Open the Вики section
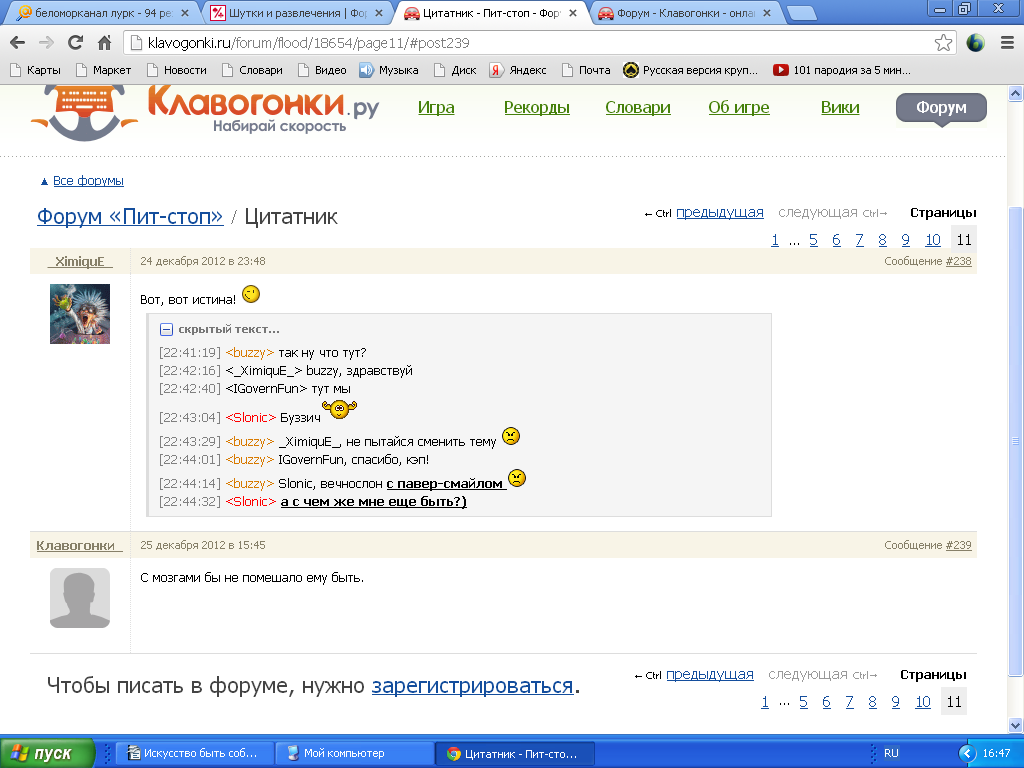The height and width of the screenshot is (768, 1024). pos(840,108)
